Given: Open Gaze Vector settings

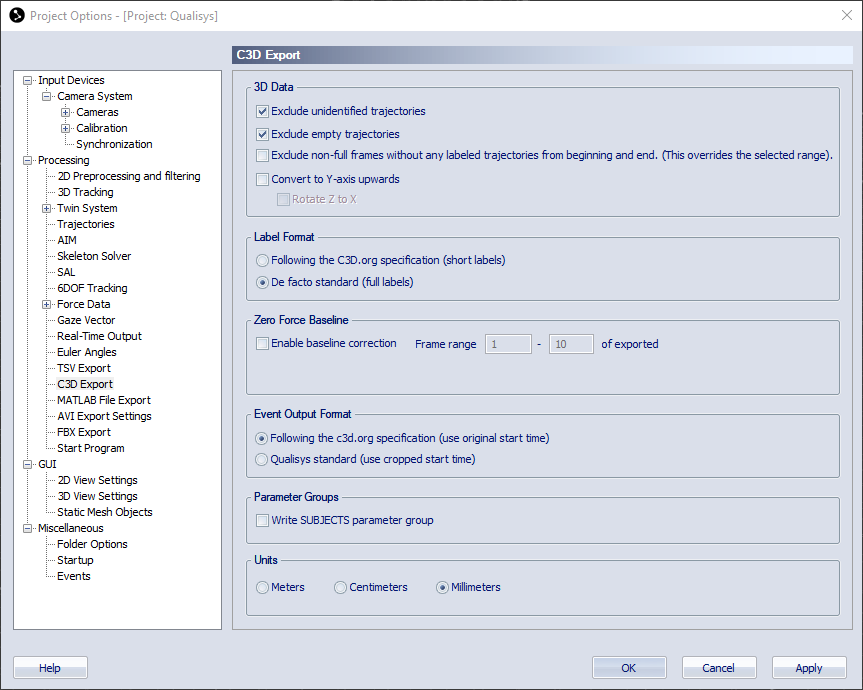Looking at the screenshot, I should point(86,320).
